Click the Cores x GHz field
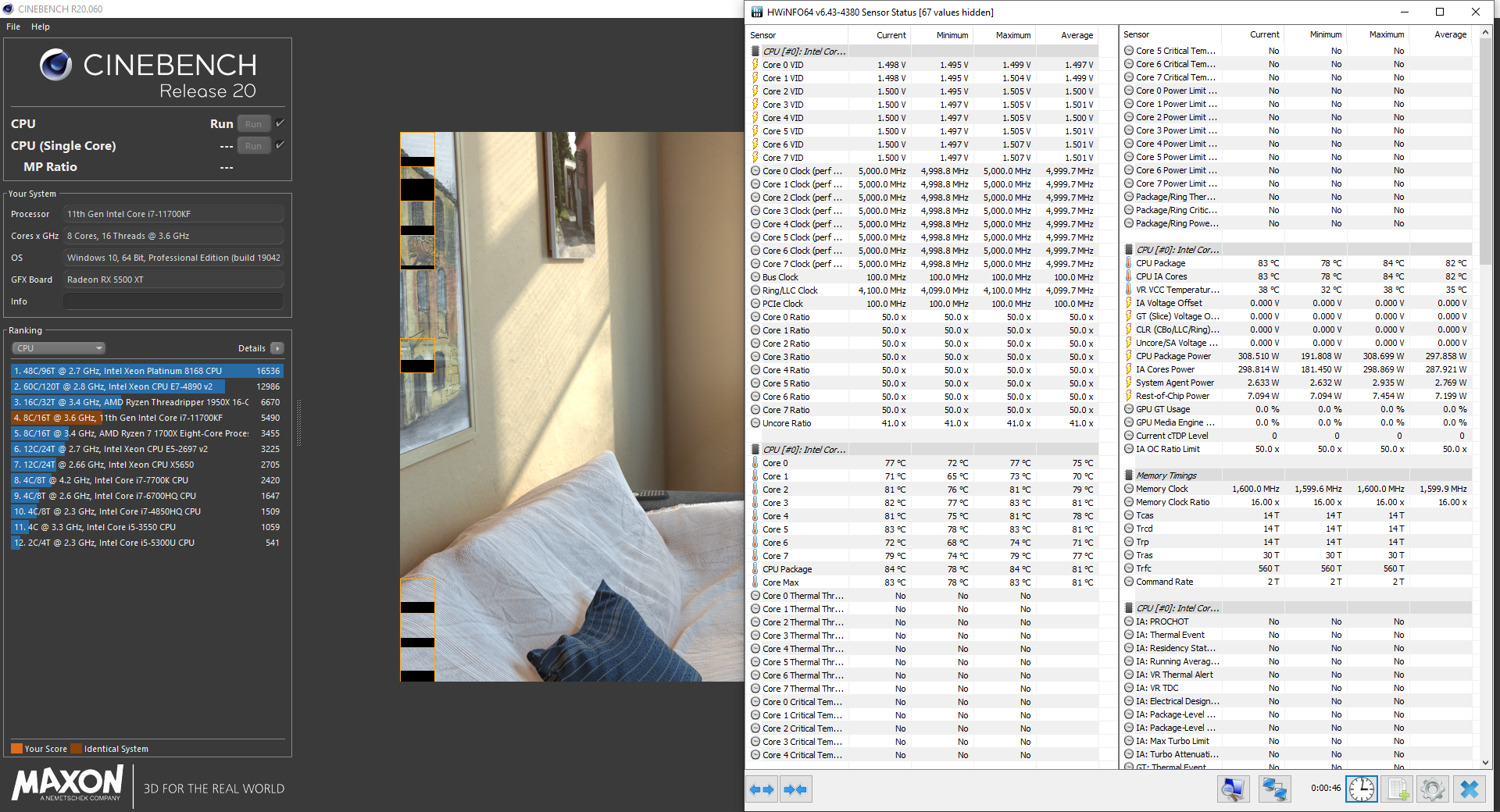The image size is (1500, 812). click(173, 236)
